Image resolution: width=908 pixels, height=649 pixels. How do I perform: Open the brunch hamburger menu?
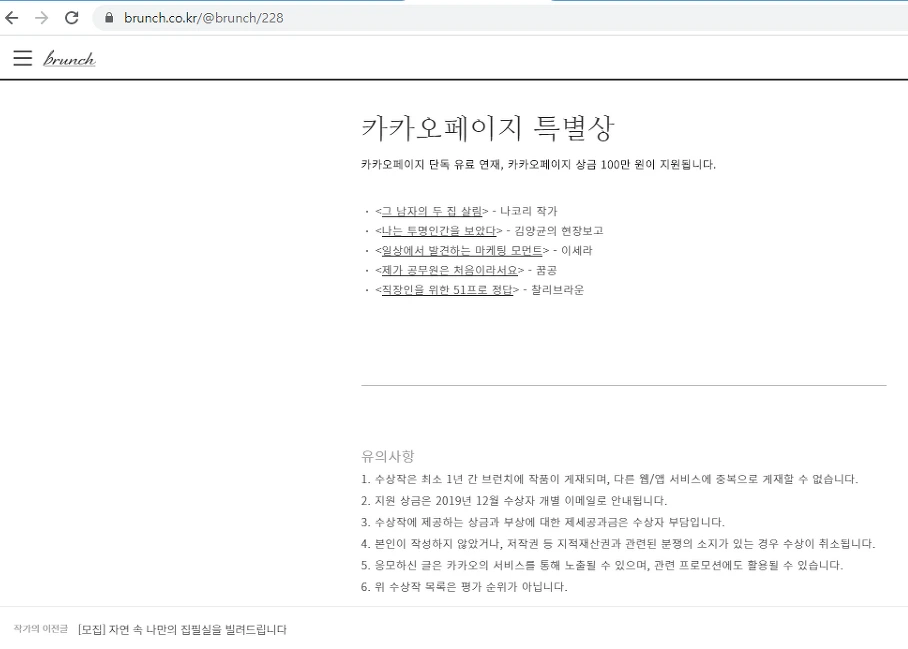(23, 58)
